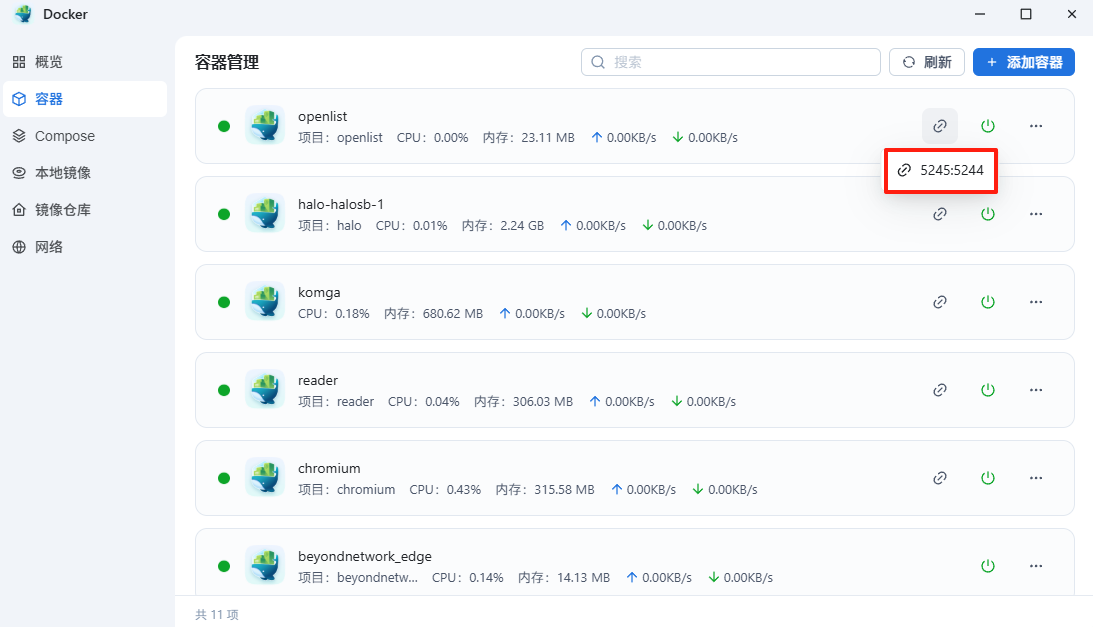Viewport: 1093px width, 627px height.
Task: Click 添加容器 add container button
Action: tap(1023, 62)
